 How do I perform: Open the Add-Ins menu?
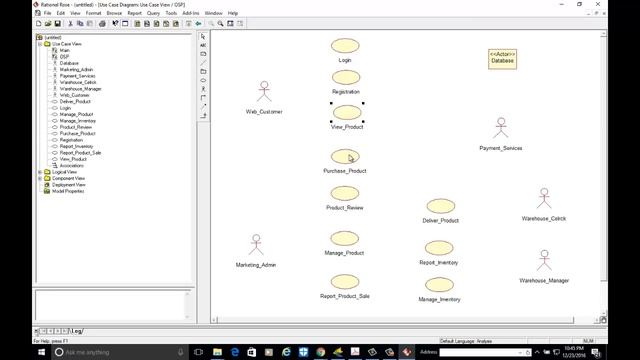click(x=191, y=13)
